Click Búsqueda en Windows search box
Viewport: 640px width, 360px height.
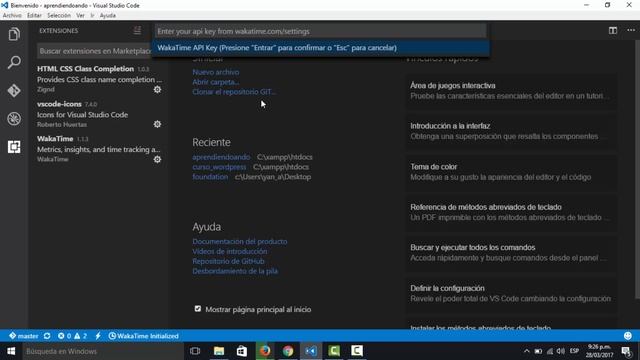click(103, 351)
